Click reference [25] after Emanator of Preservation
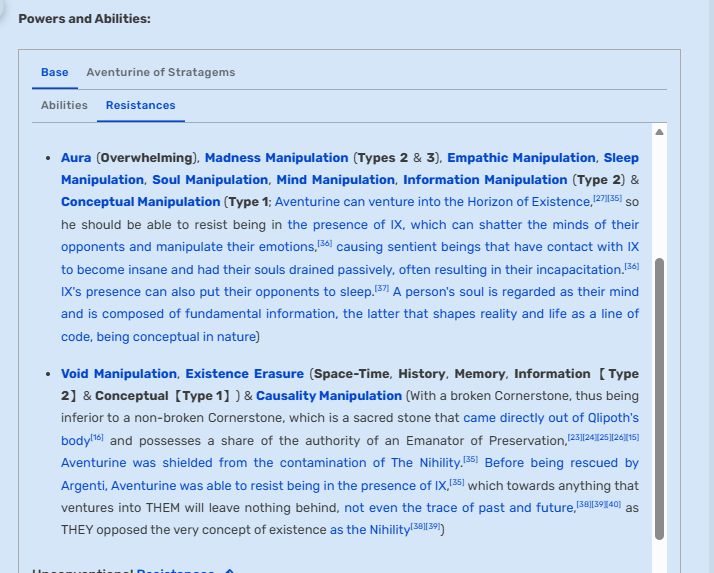Viewport: 714px width, 573px height. click(604, 437)
